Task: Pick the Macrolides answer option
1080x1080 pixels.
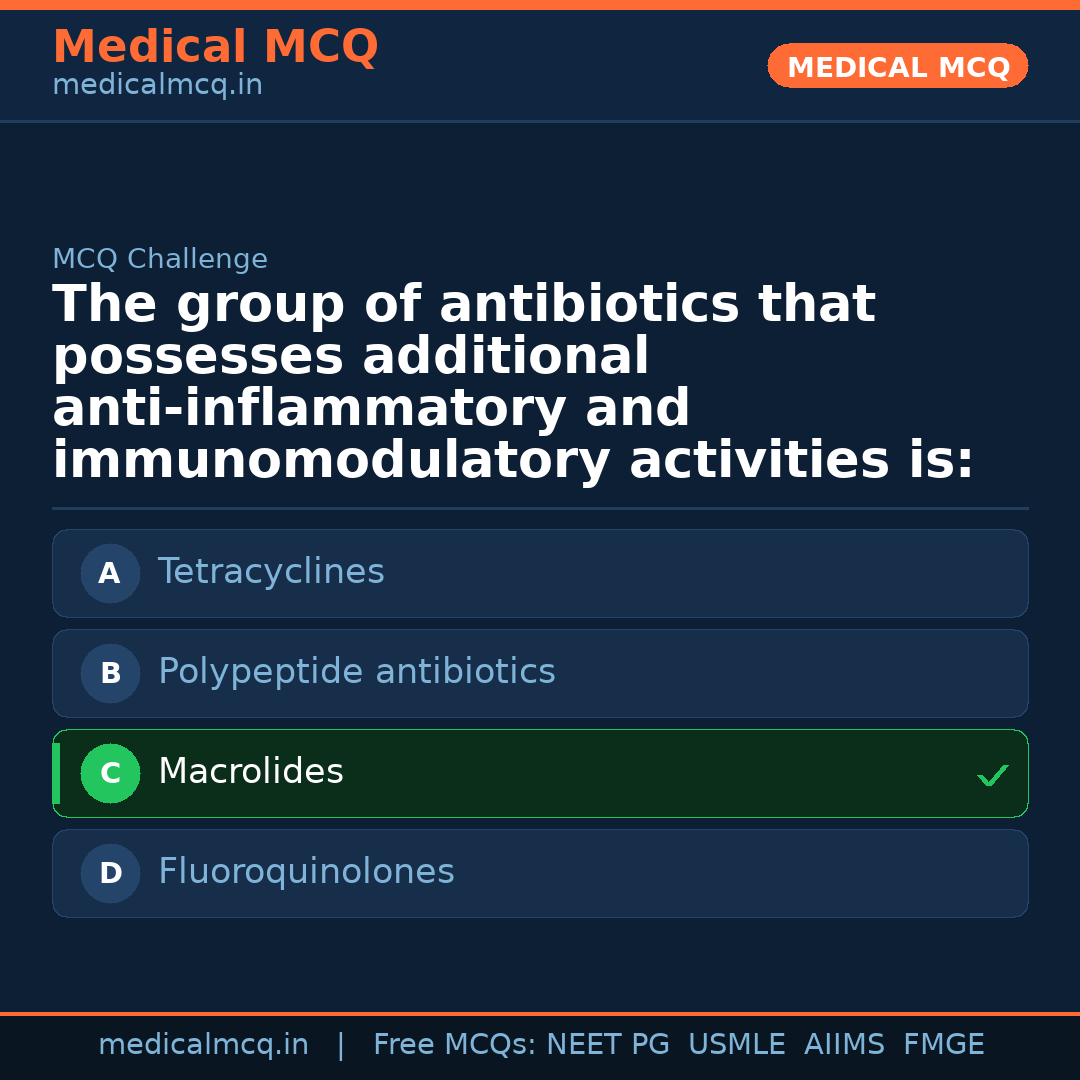Action: (x=251, y=772)
